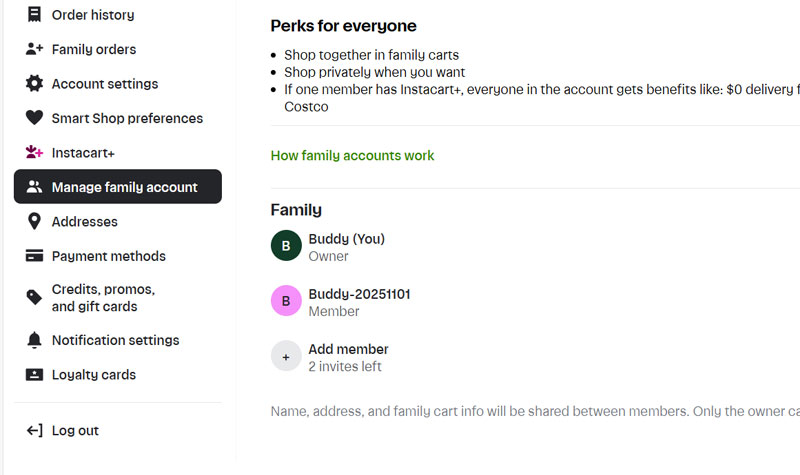Click the Payment methods card icon

(34, 256)
